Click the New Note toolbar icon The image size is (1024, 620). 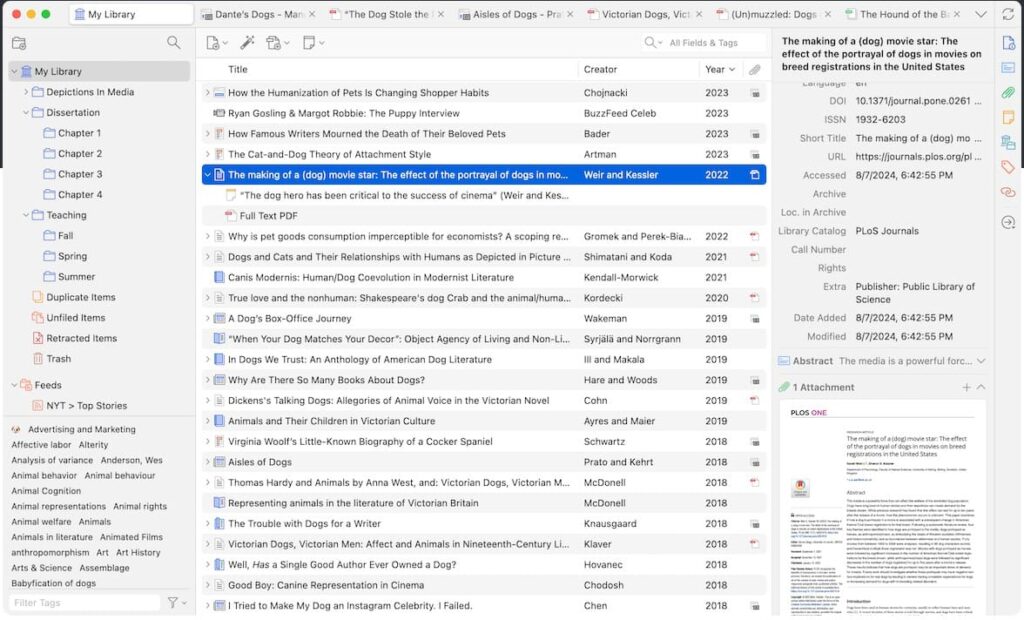tap(310, 43)
